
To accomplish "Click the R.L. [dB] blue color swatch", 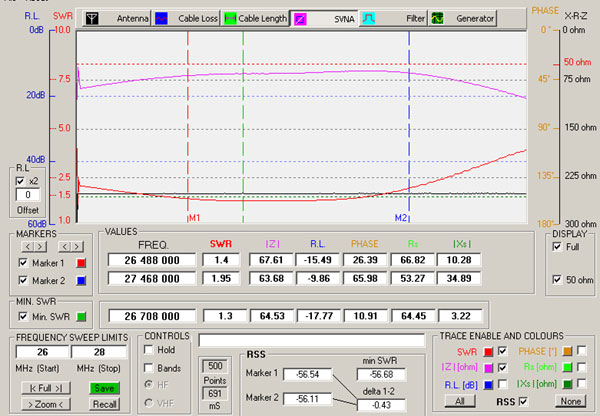I will pos(488,385).
